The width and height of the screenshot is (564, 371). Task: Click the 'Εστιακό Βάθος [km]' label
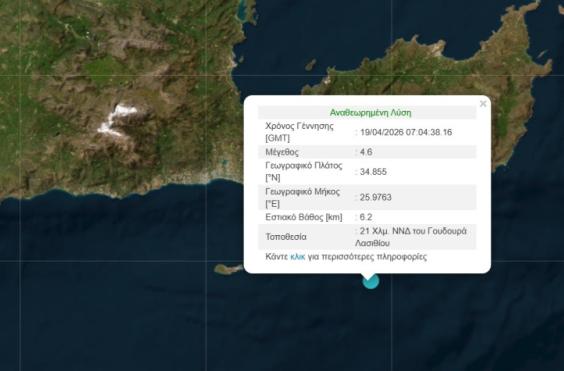click(304, 217)
